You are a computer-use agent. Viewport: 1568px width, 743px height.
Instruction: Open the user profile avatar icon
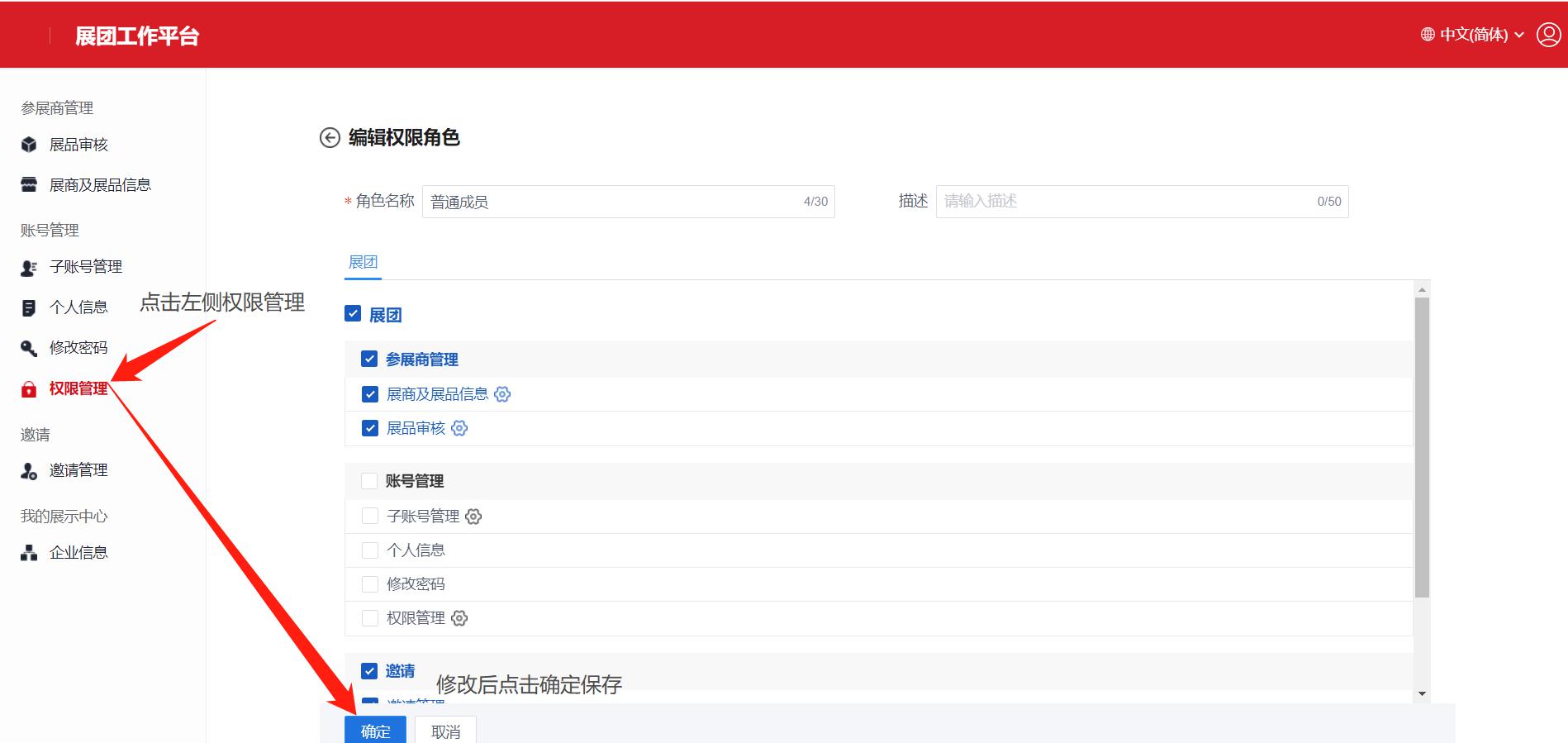[1548, 35]
